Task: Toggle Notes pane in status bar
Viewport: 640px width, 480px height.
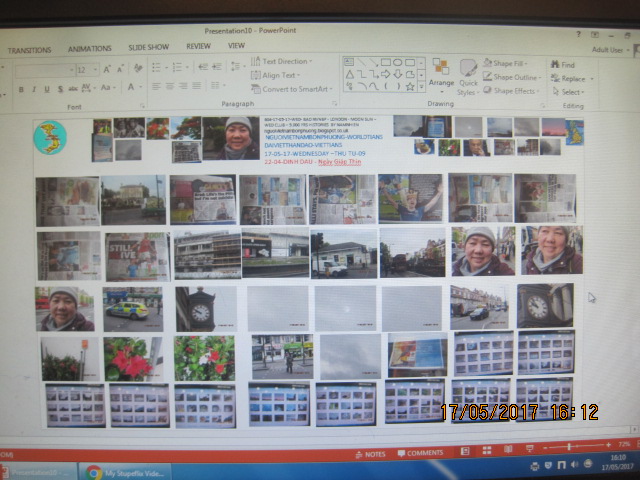Action: 371,454
